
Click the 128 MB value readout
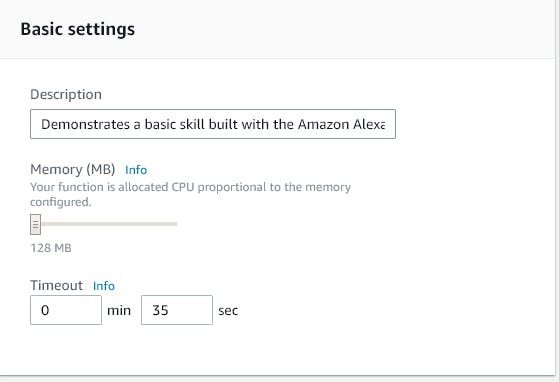[x=51, y=248]
